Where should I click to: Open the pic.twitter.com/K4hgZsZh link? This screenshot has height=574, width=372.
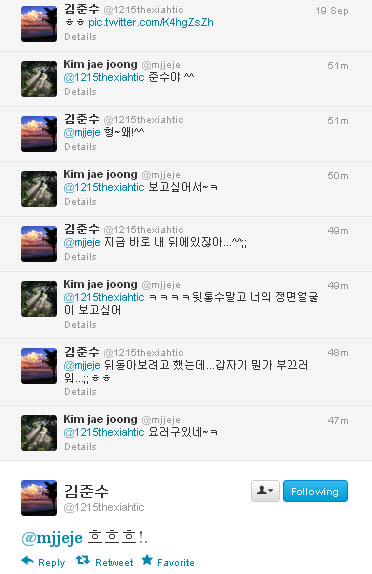point(150,23)
